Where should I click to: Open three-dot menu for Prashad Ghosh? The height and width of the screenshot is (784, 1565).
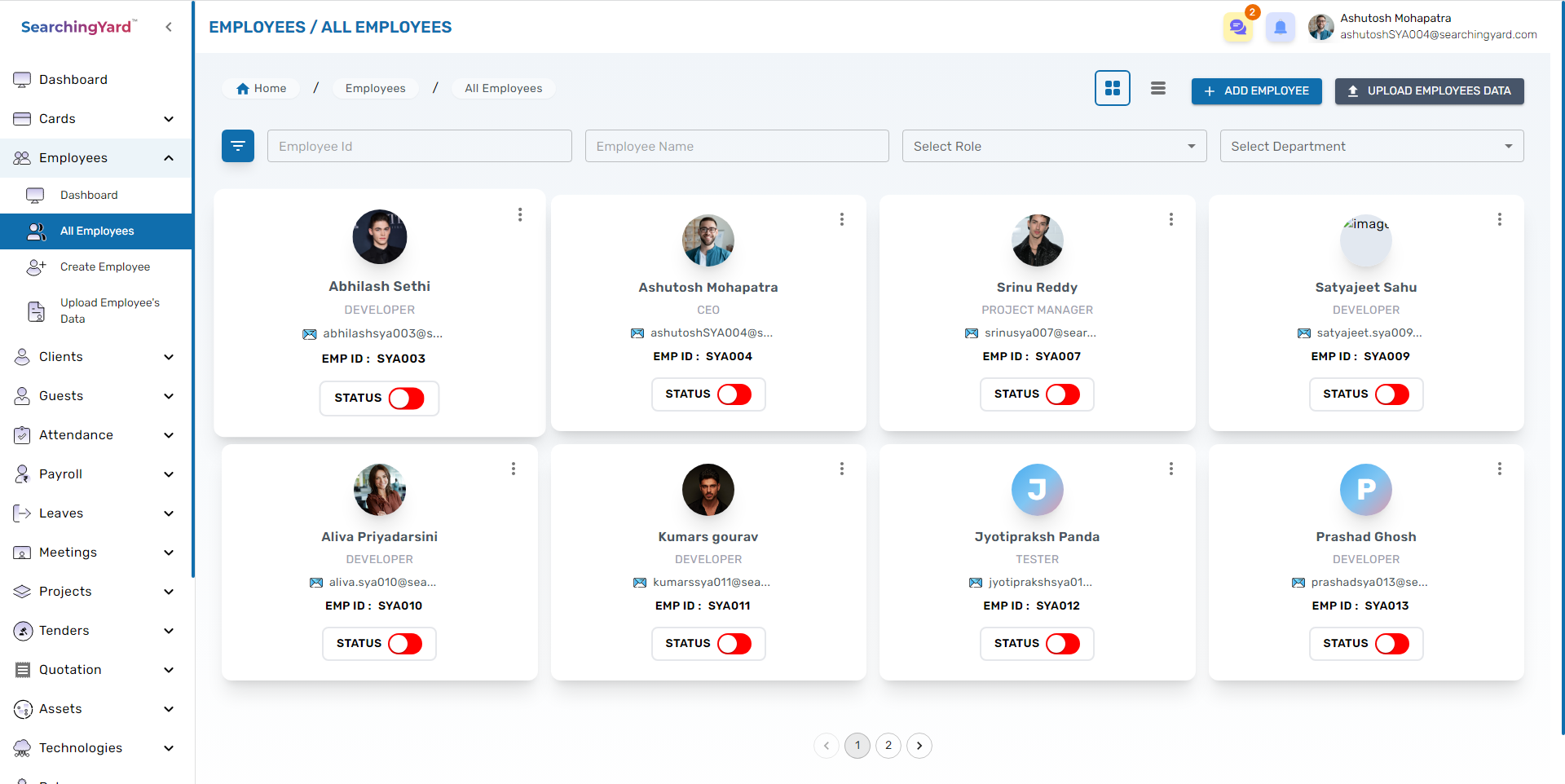pyautogui.click(x=1499, y=469)
